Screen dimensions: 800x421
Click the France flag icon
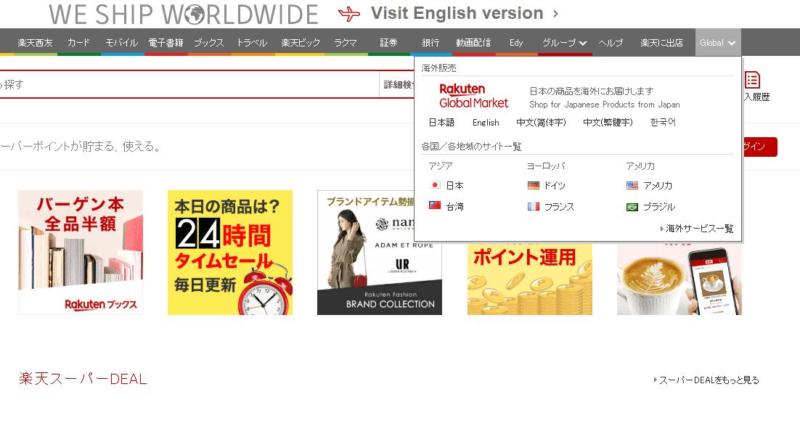pos(534,206)
